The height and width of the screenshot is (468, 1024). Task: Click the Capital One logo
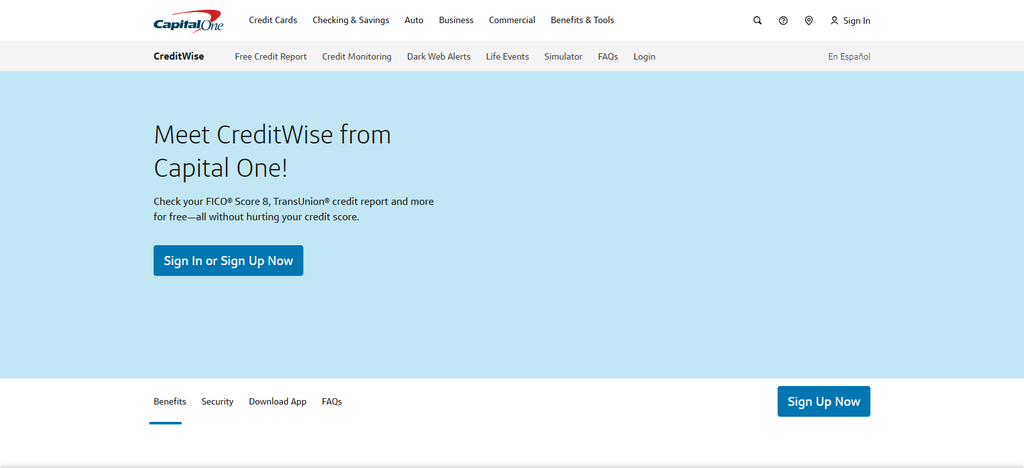pos(188,21)
